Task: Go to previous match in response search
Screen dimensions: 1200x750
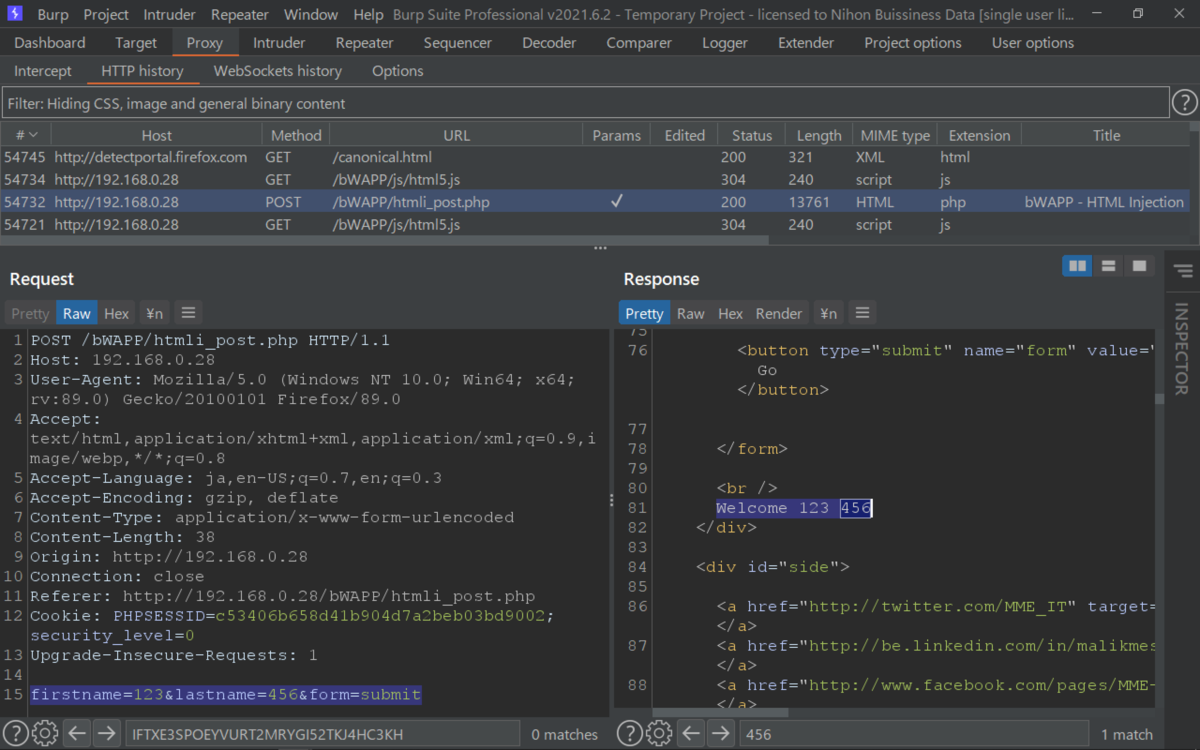Action: [x=691, y=734]
